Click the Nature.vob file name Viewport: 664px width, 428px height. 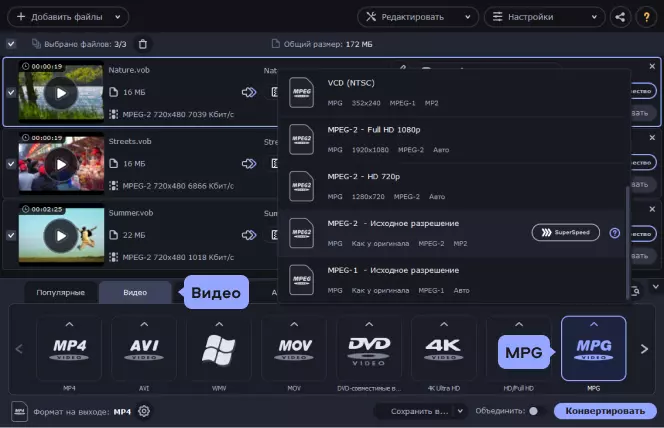pyautogui.click(x=129, y=70)
